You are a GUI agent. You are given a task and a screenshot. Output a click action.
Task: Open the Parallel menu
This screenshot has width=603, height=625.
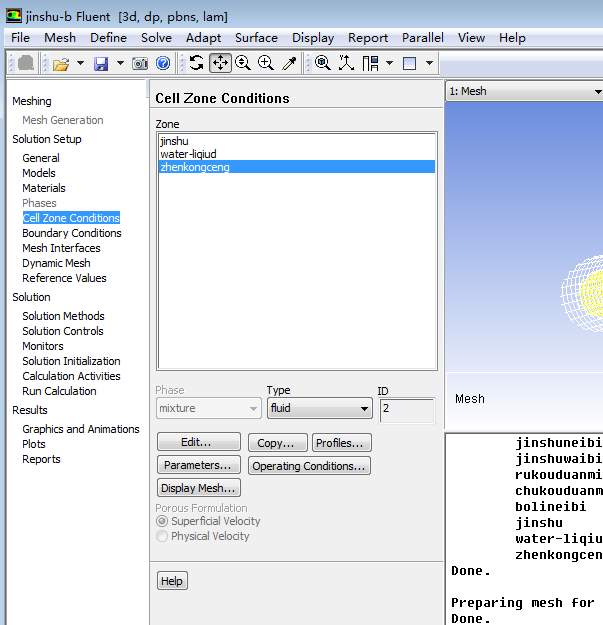[x=423, y=38]
